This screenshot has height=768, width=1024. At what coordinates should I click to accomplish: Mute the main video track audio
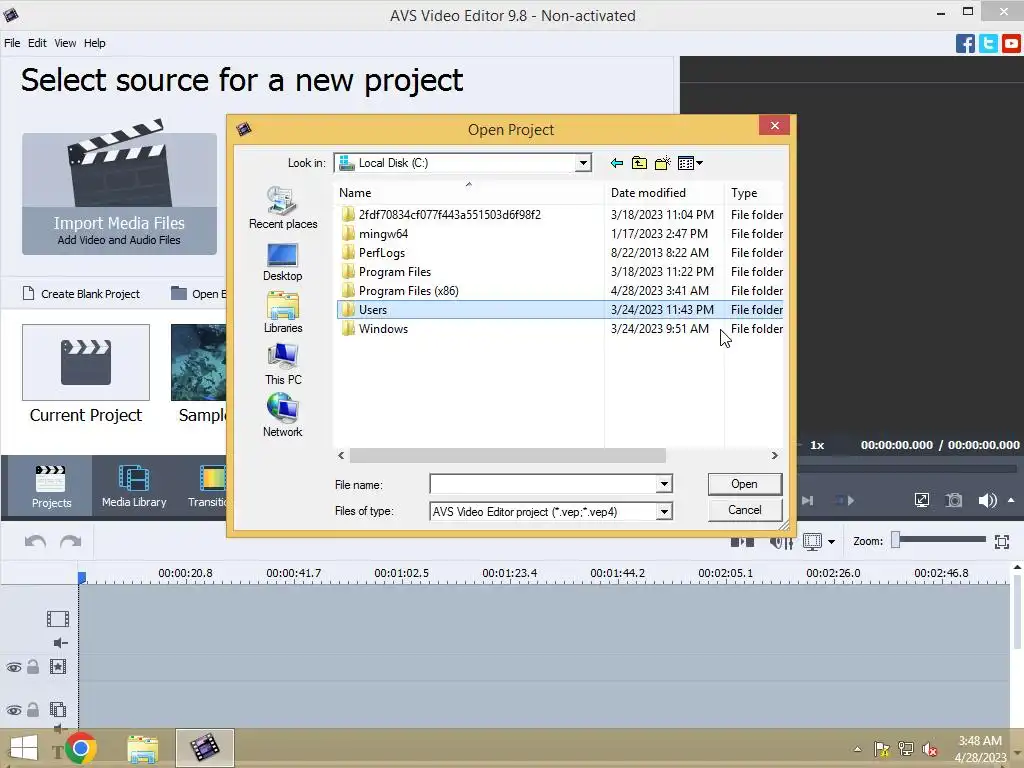[x=60, y=643]
